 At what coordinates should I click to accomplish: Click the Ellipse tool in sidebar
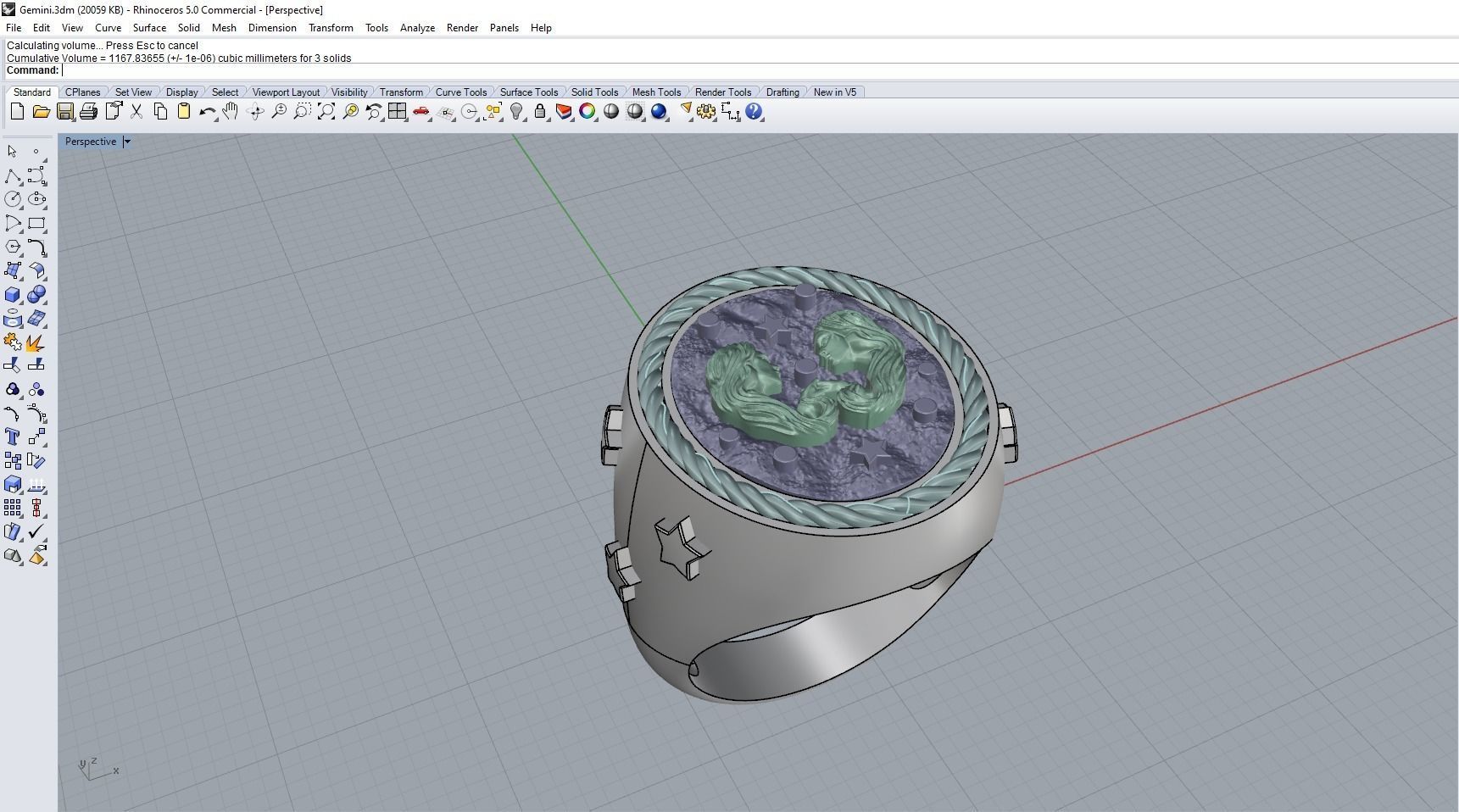(36, 199)
